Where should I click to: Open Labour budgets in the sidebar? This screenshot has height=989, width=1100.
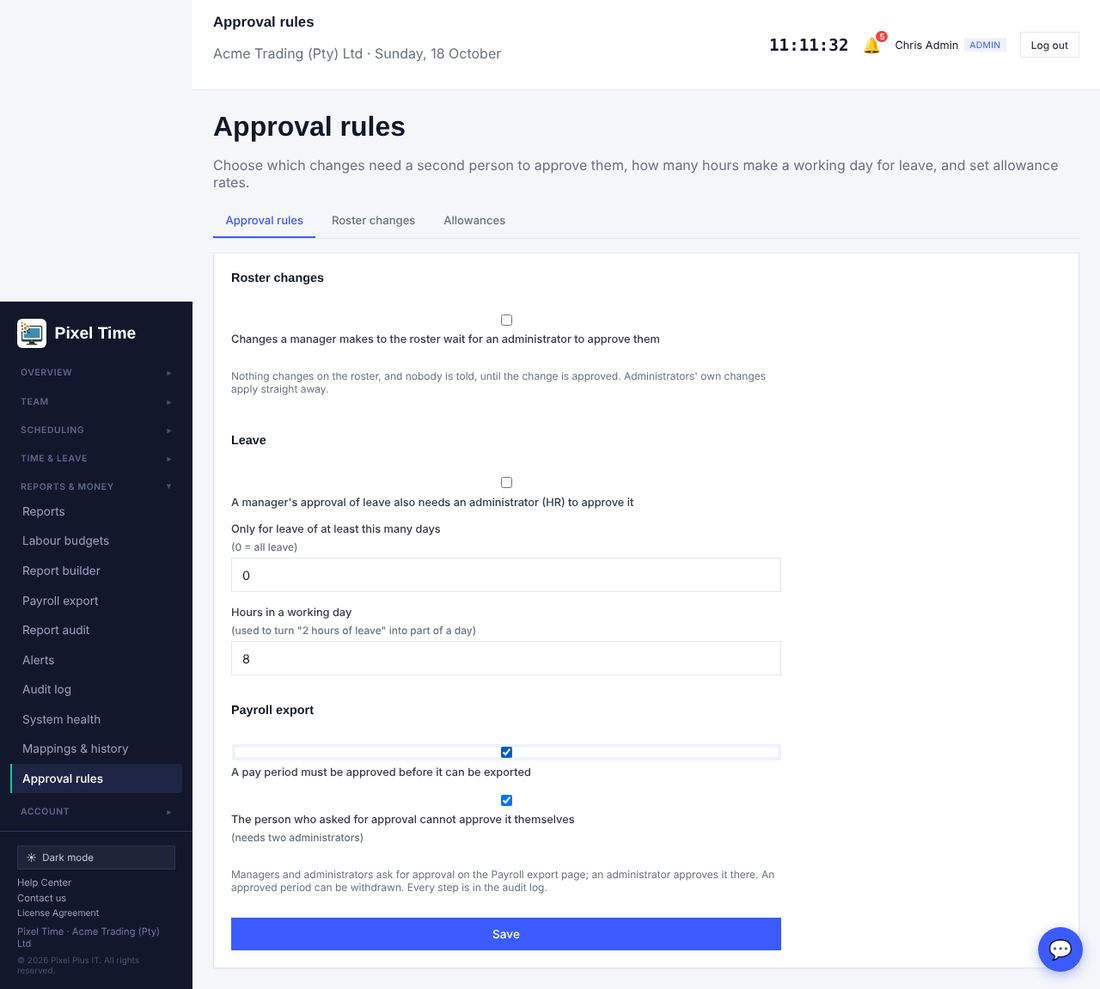(96, 541)
